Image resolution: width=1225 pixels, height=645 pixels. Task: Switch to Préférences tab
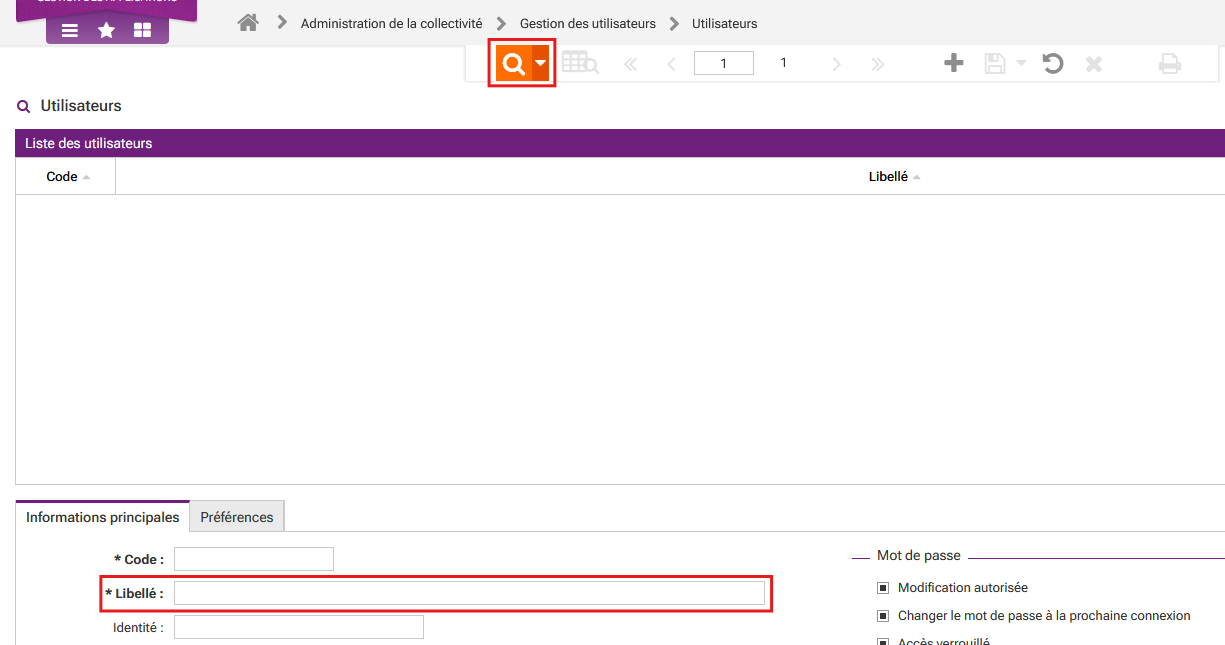(237, 517)
